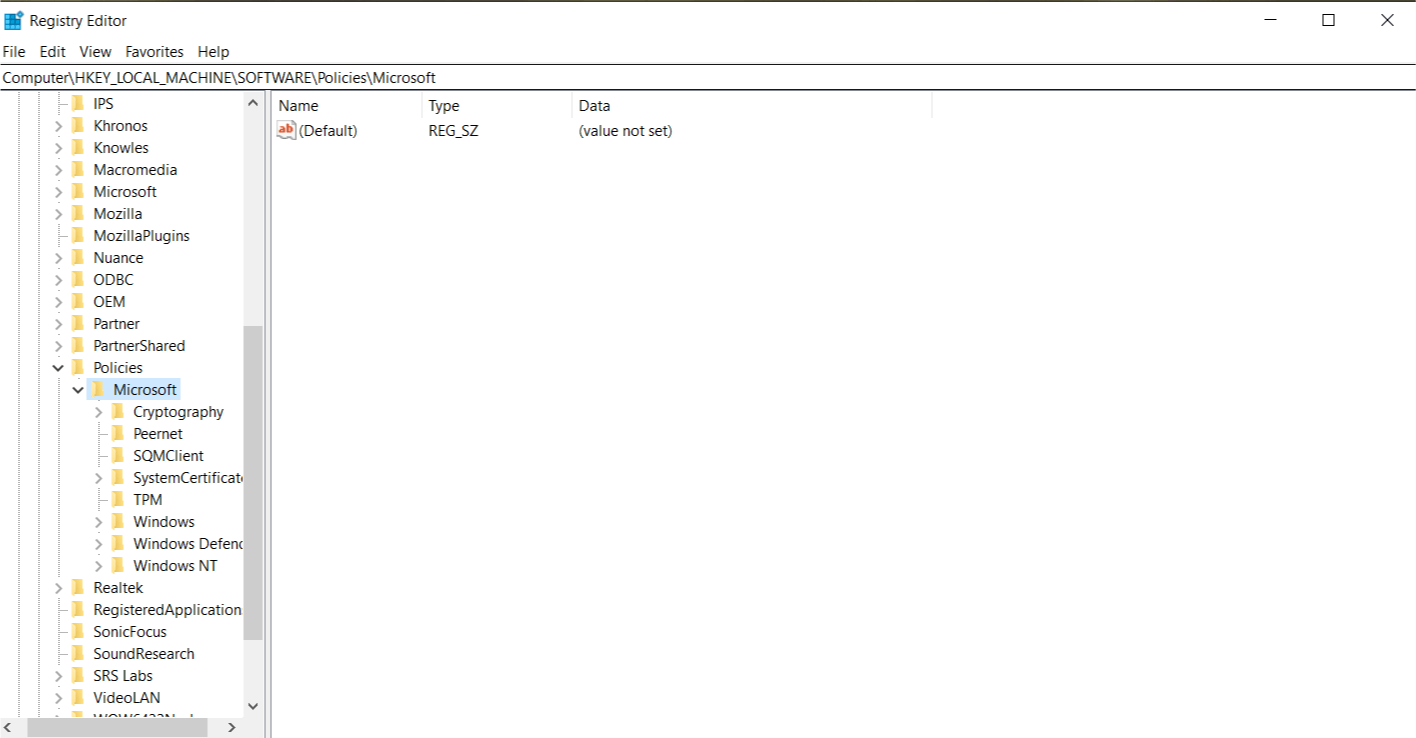The width and height of the screenshot is (1416, 738).
Task: Select the SQMClient key
Action: click(x=168, y=456)
